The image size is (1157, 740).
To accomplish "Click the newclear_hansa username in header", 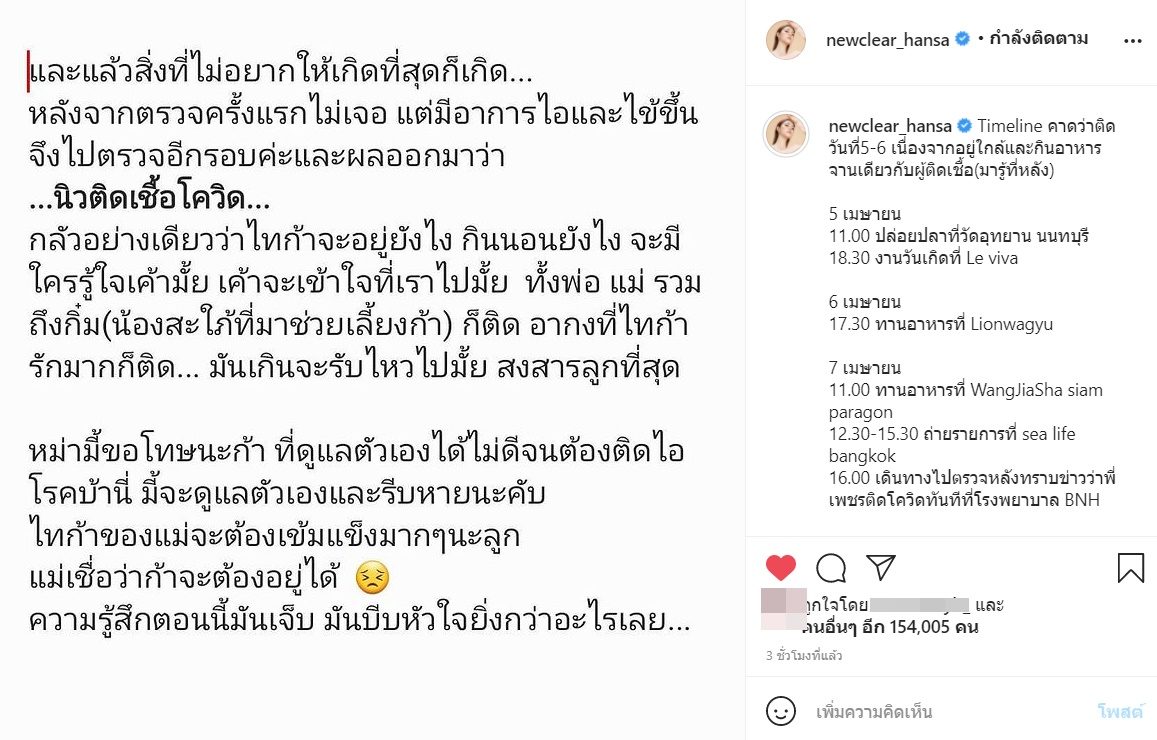I will point(887,40).
